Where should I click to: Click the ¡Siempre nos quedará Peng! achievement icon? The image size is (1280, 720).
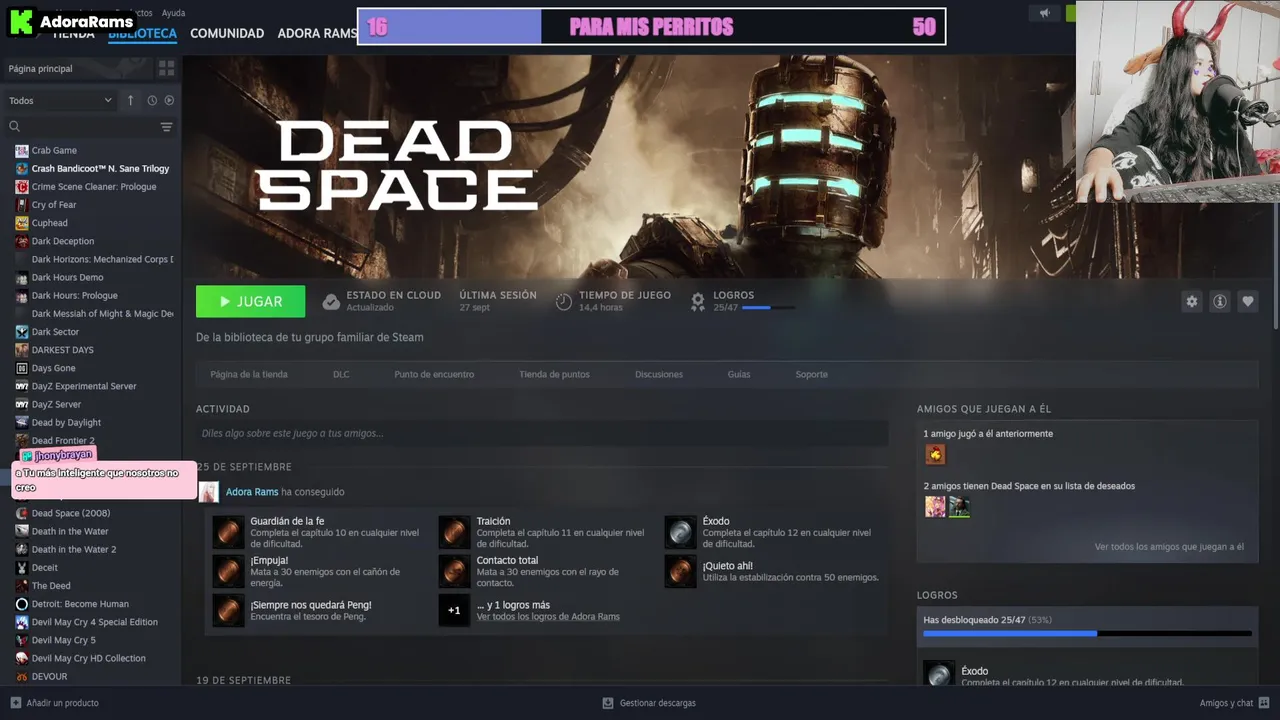[x=228, y=610]
